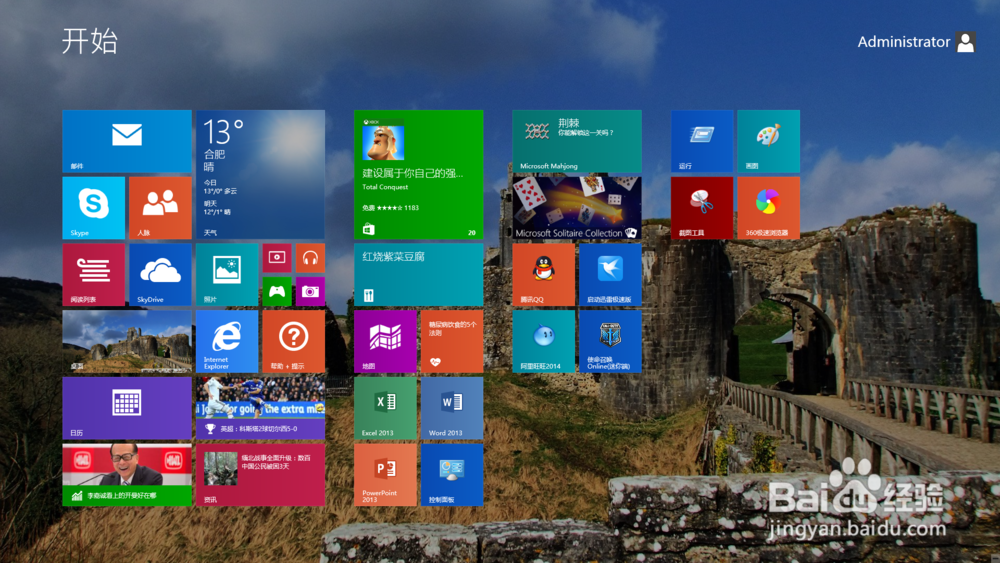Open the Health & Fitness tile
This screenshot has height=563, width=1000.
452,341
